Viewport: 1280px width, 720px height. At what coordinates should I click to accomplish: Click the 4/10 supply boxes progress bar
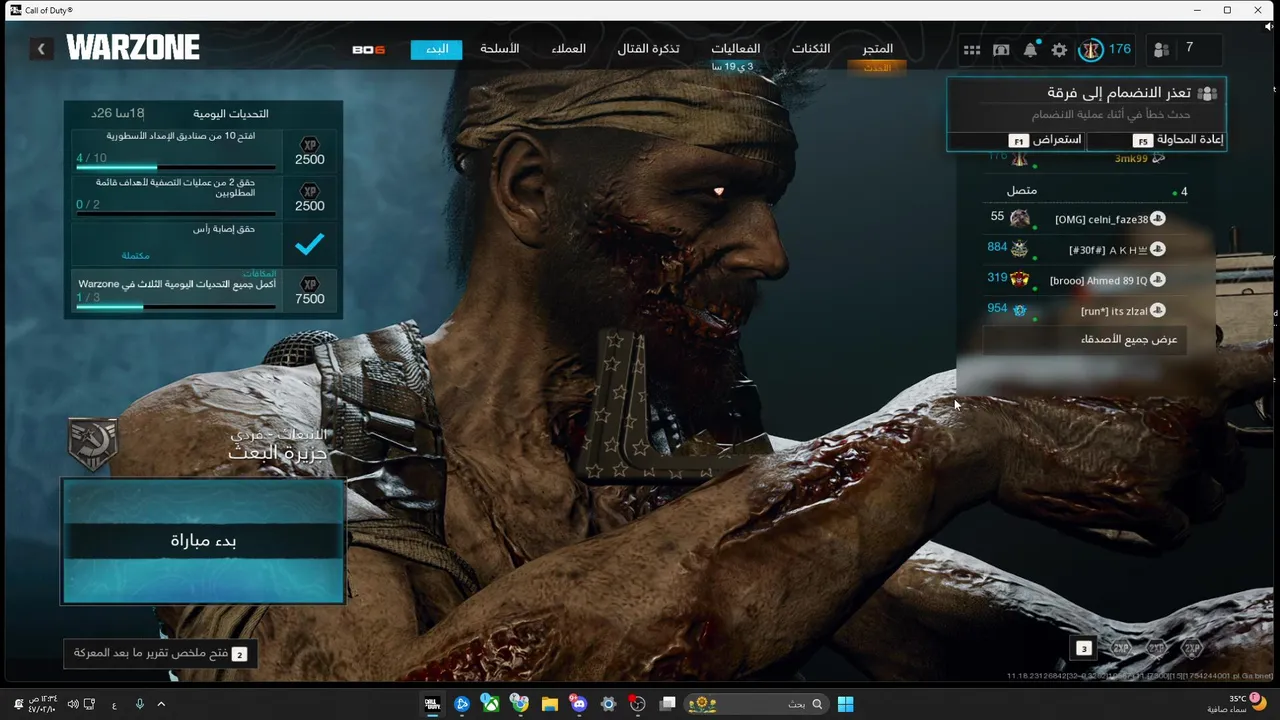click(176, 166)
